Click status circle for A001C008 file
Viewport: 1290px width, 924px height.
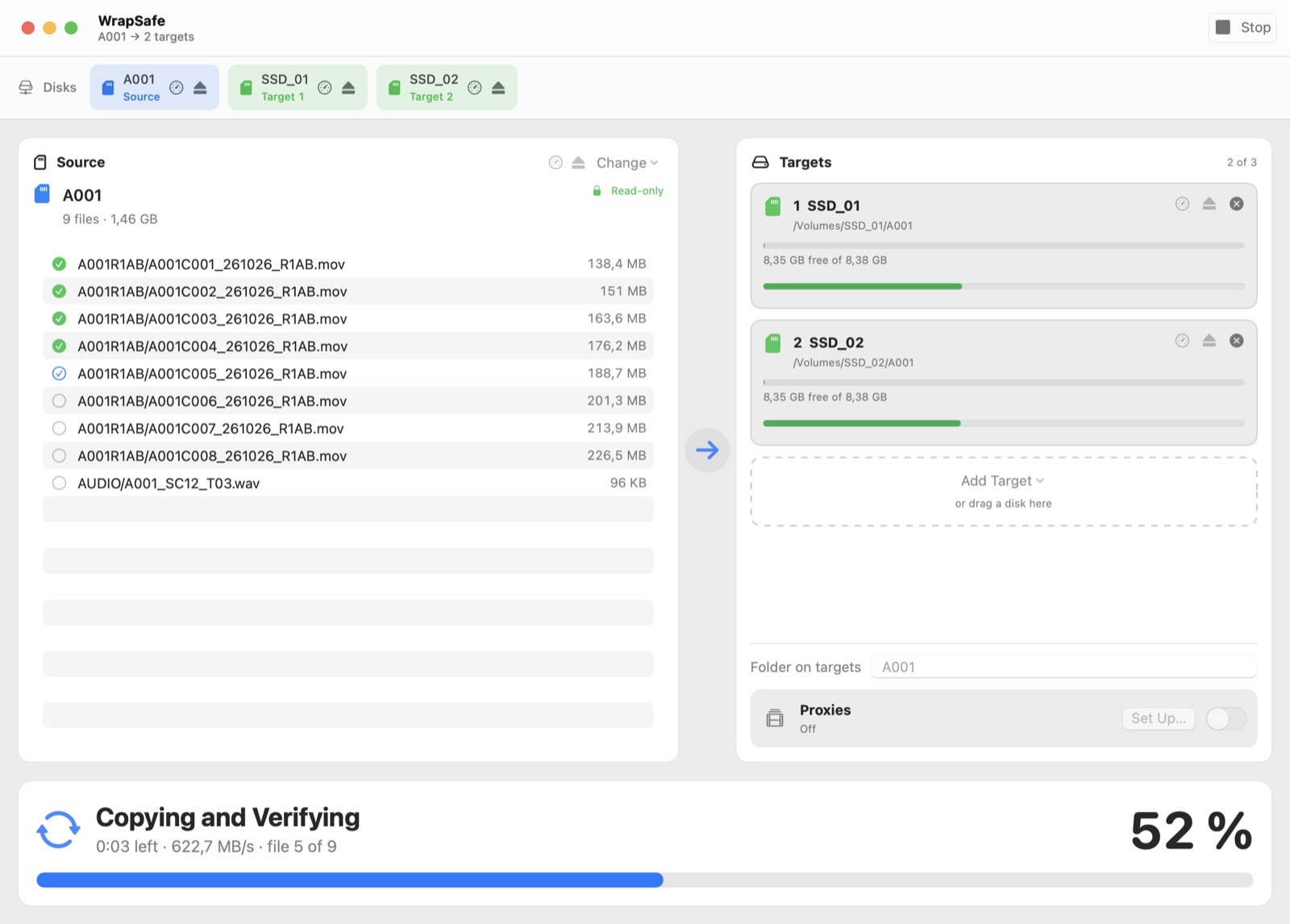(x=59, y=456)
